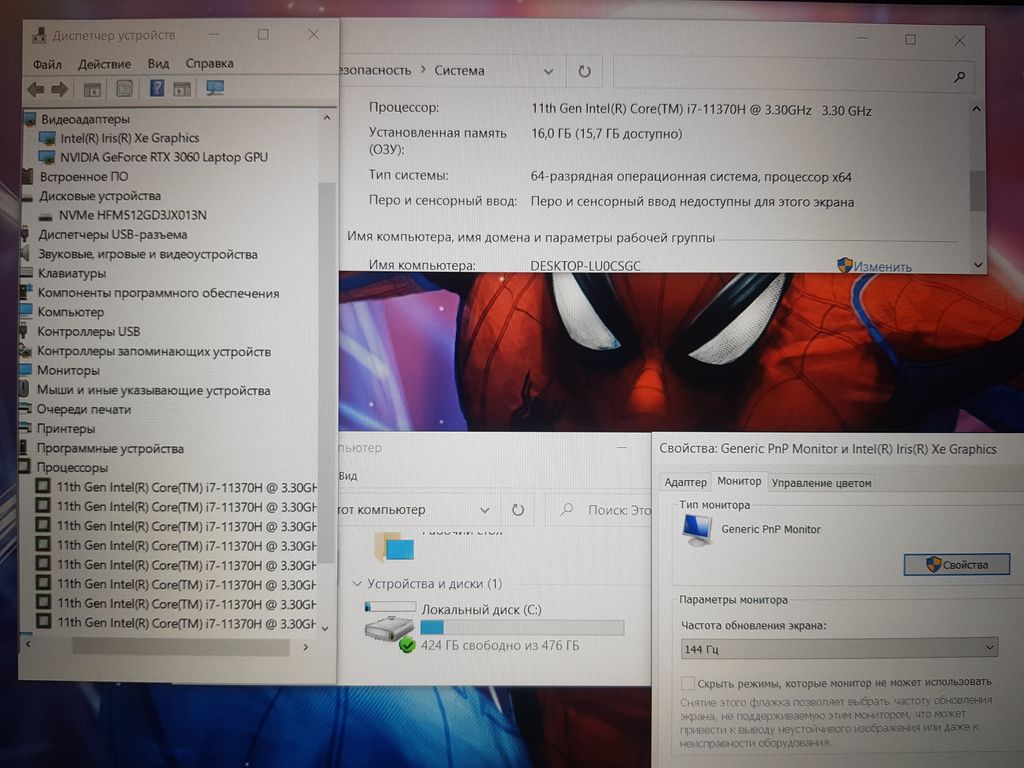The image size is (1024, 768).
Task: Expand Звуковые, игровые и видеоустройства
Action: [x=148, y=255]
